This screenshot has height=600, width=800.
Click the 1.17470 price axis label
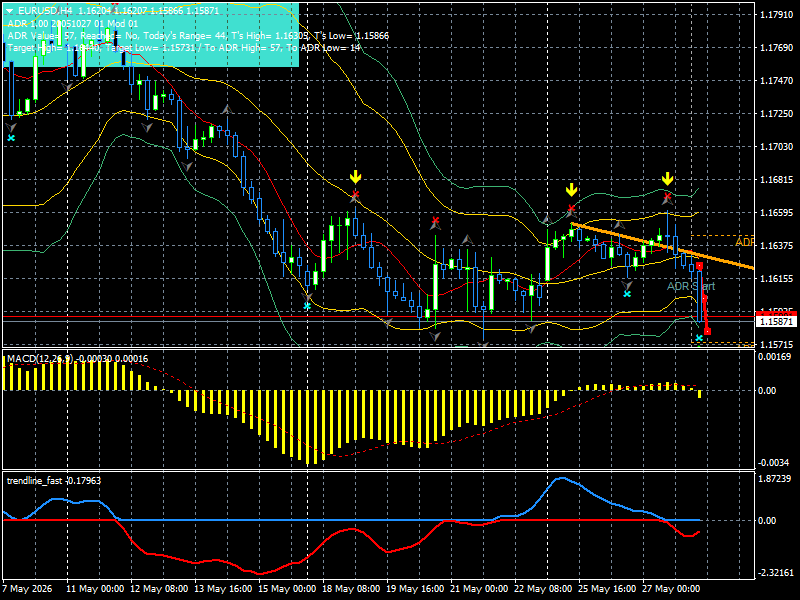click(776, 81)
